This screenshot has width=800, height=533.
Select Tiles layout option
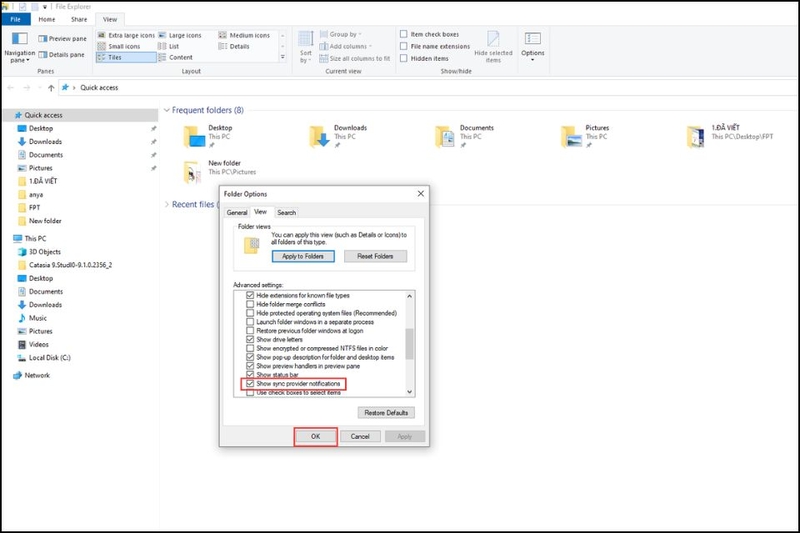pos(126,58)
